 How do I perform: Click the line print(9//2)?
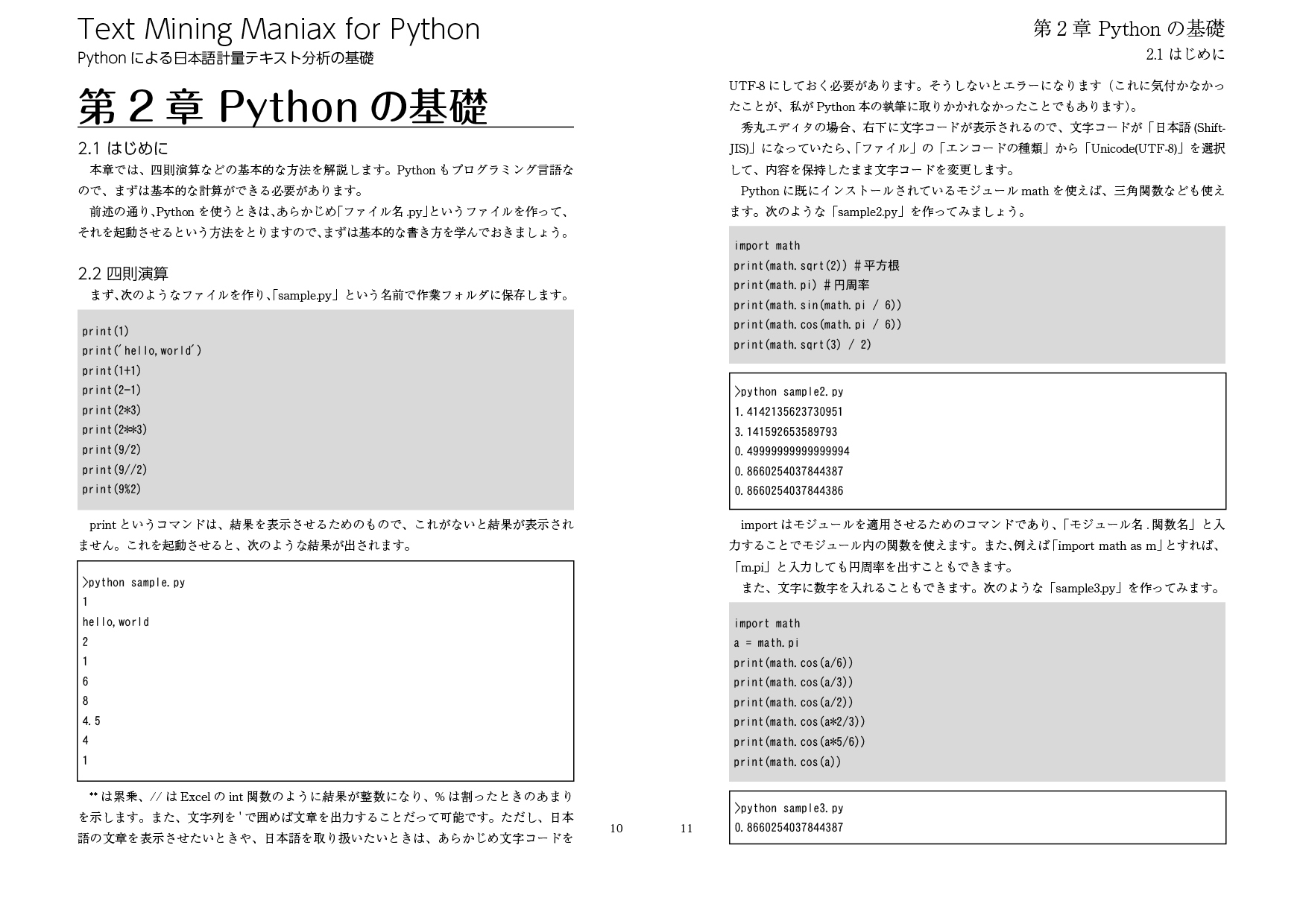pos(113,469)
